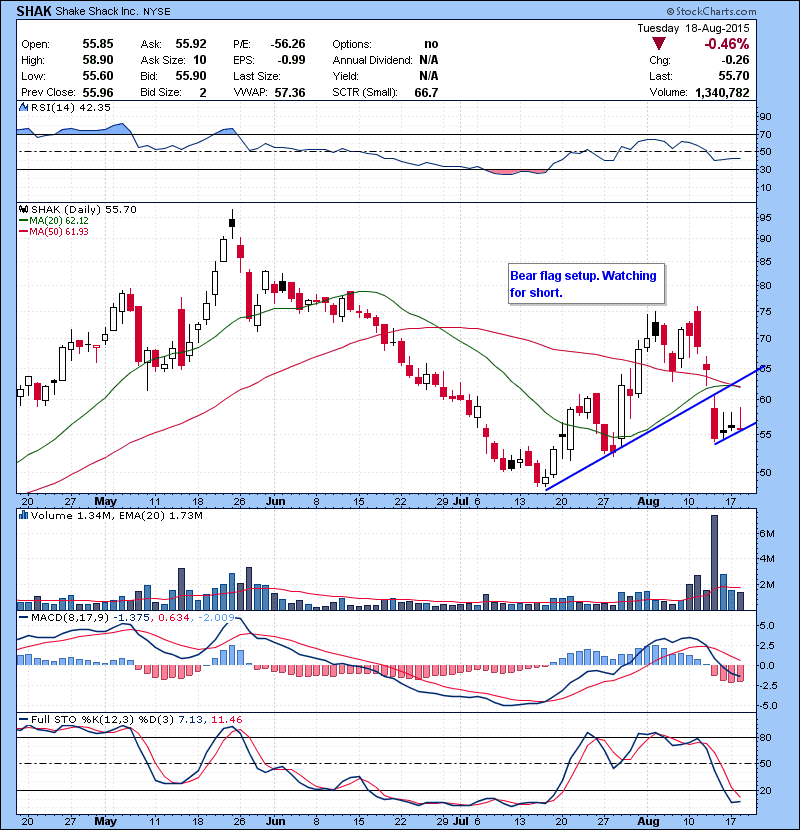Click the RSI panel legend icon
This screenshot has width=800, height=830.
(23, 107)
